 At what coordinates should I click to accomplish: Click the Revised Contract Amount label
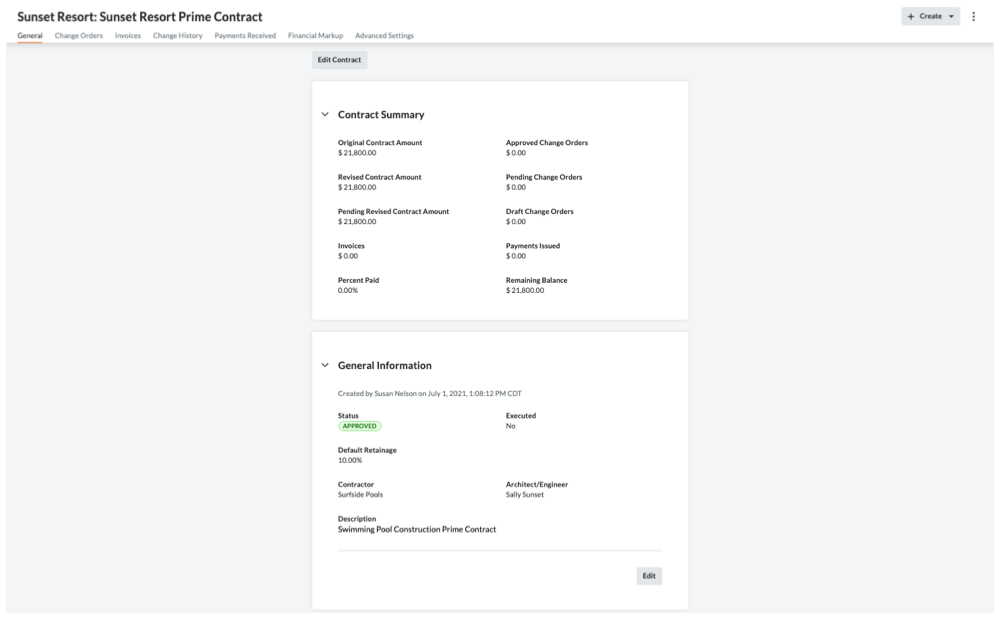tap(379, 177)
